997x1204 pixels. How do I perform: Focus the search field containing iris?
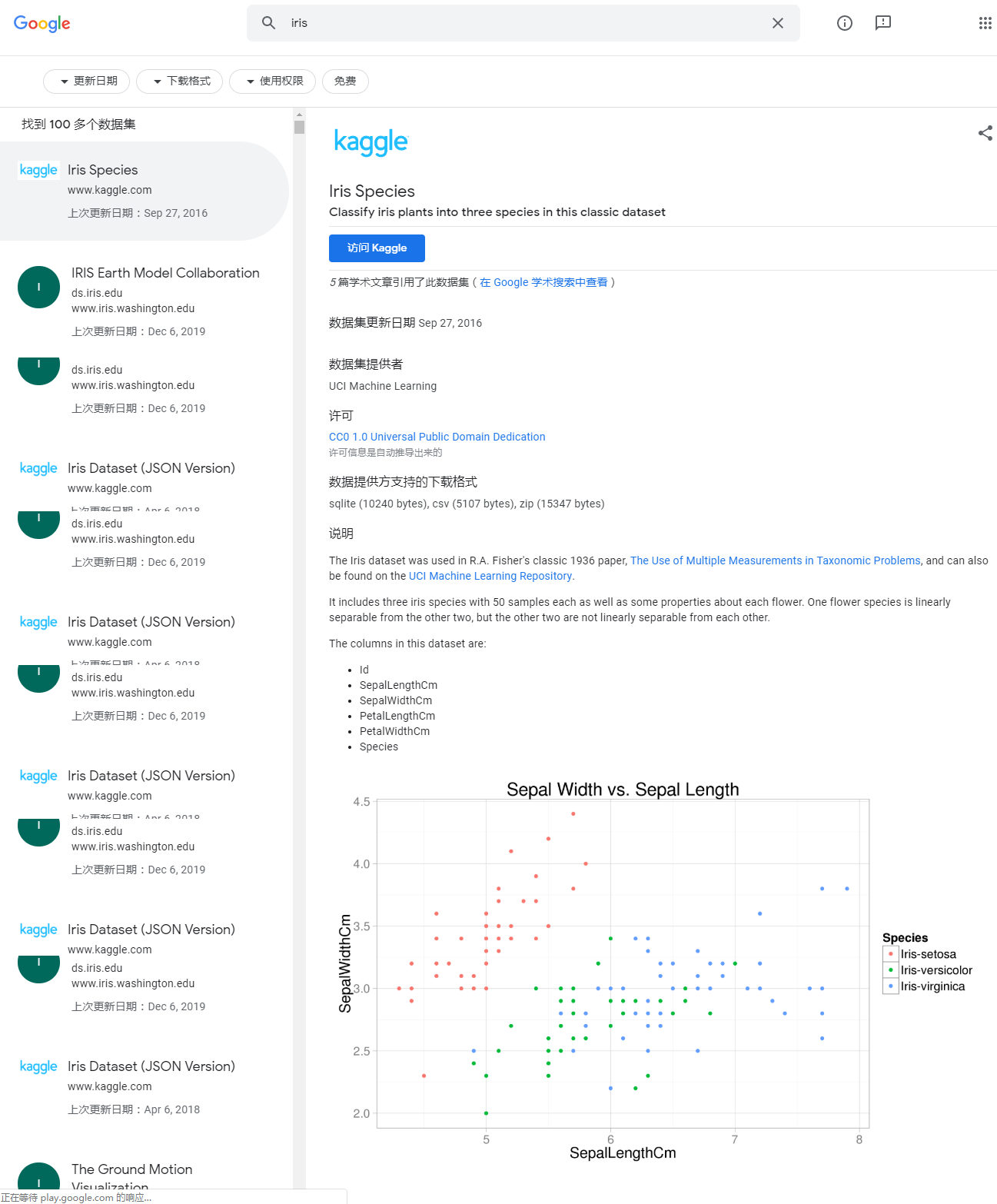coord(523,23)
